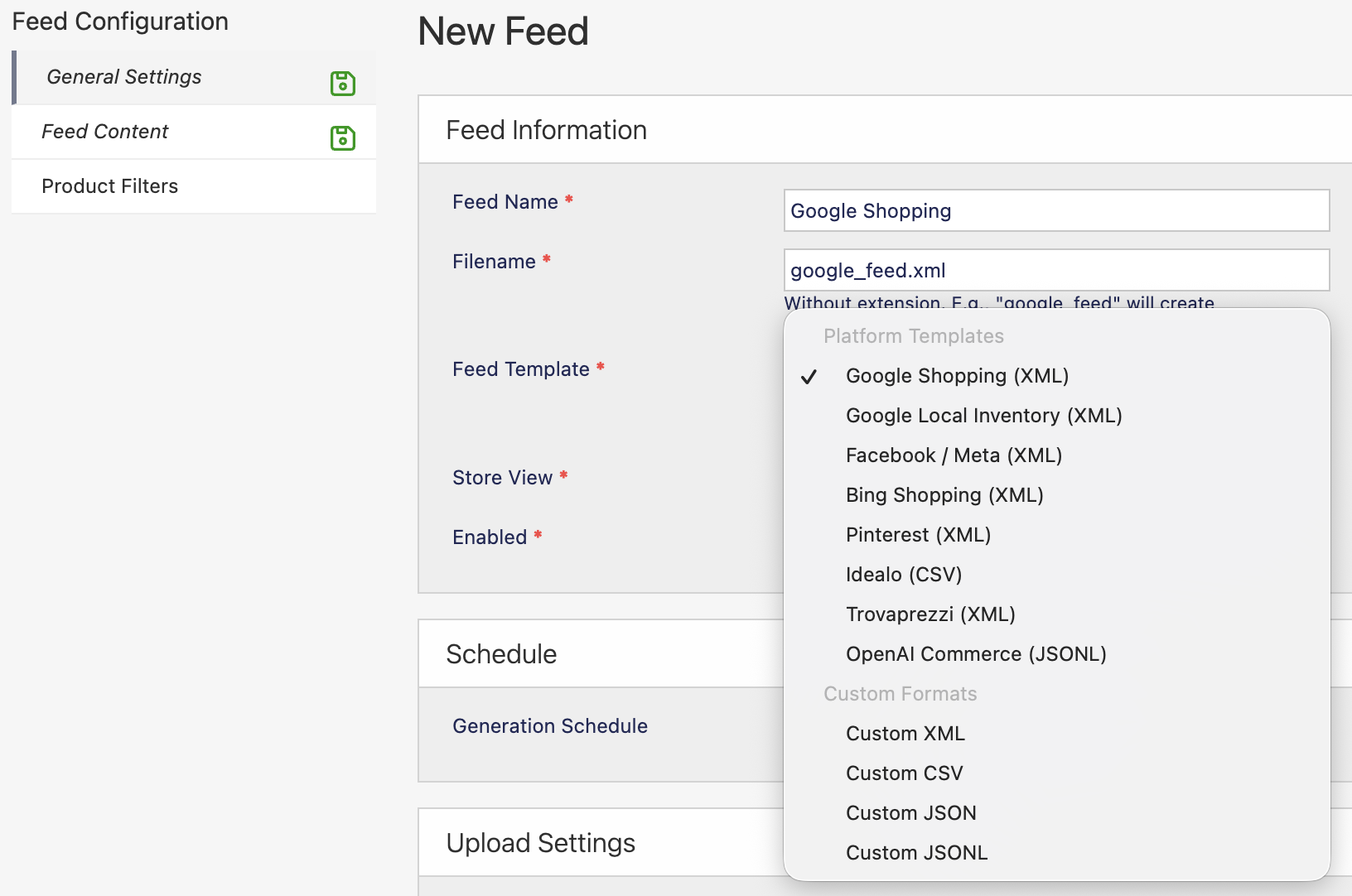Choose Trovaprezzi (XML) template option

click(x=1056, y=614)
